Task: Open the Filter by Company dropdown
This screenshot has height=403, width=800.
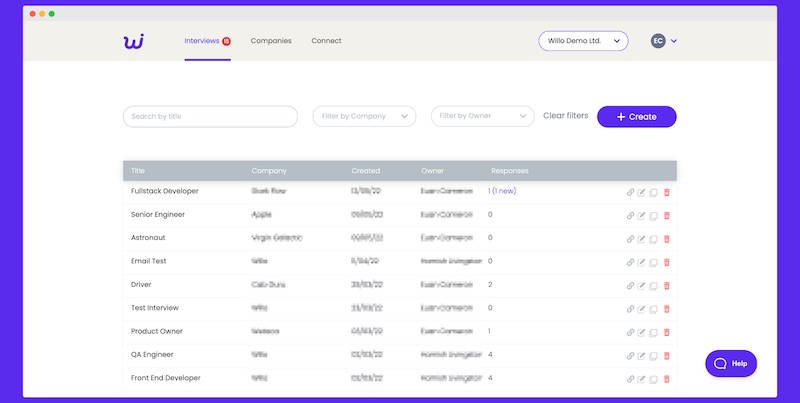Action: tap(364, 116)
